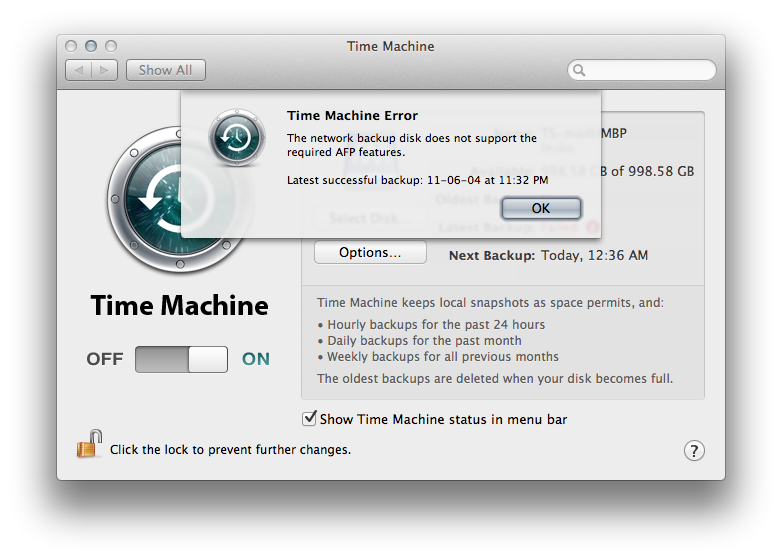Screen dimensions: 782x559
Task: Click the large Time Machine clock icon
Action: tap(180, 199)
